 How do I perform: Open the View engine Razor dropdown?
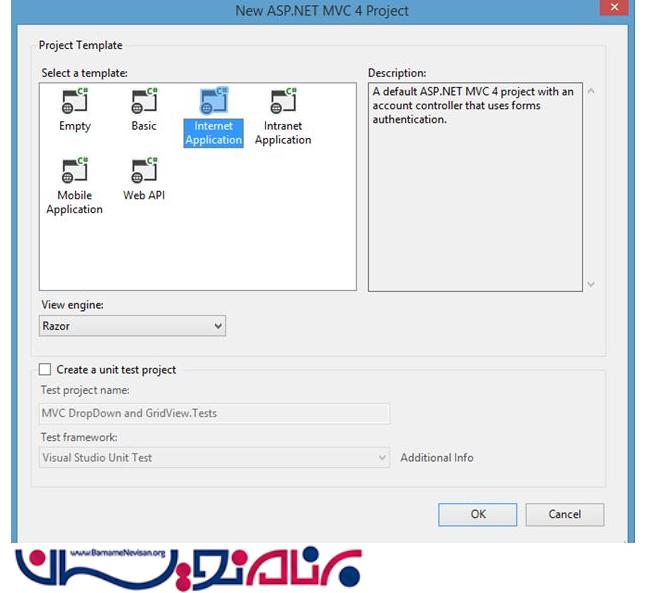pos(132,326)
